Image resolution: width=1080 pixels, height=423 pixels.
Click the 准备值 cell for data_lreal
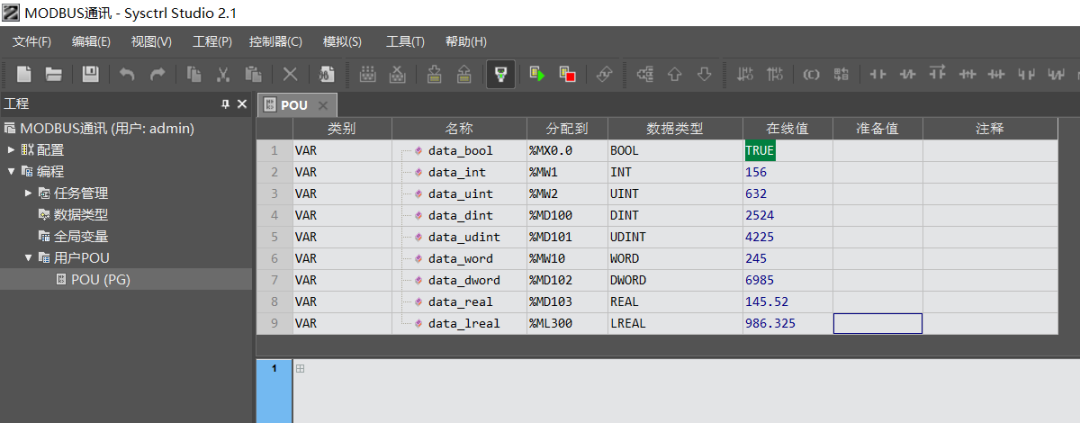878,323
